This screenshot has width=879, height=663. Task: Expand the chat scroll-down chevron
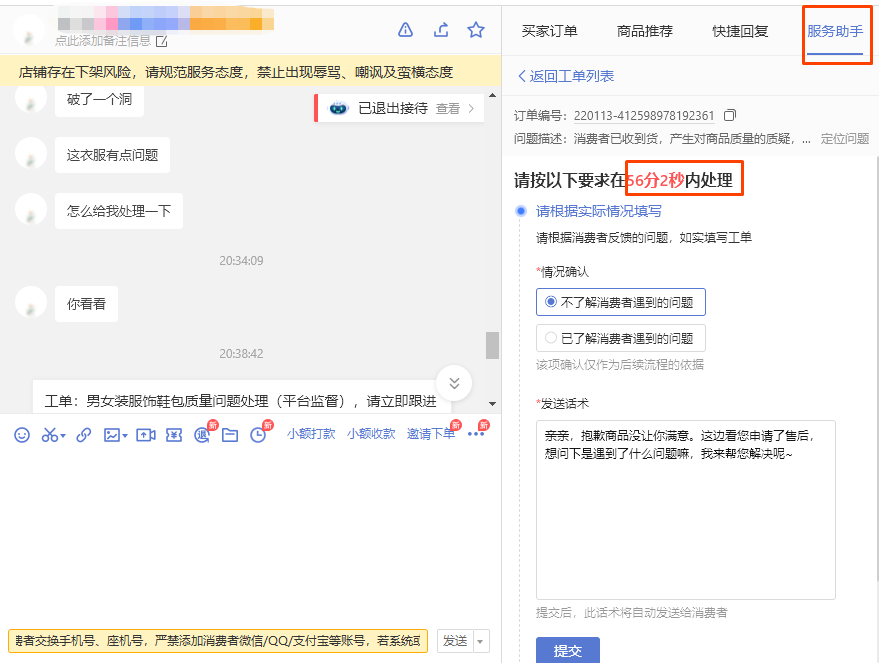(454, 383)
